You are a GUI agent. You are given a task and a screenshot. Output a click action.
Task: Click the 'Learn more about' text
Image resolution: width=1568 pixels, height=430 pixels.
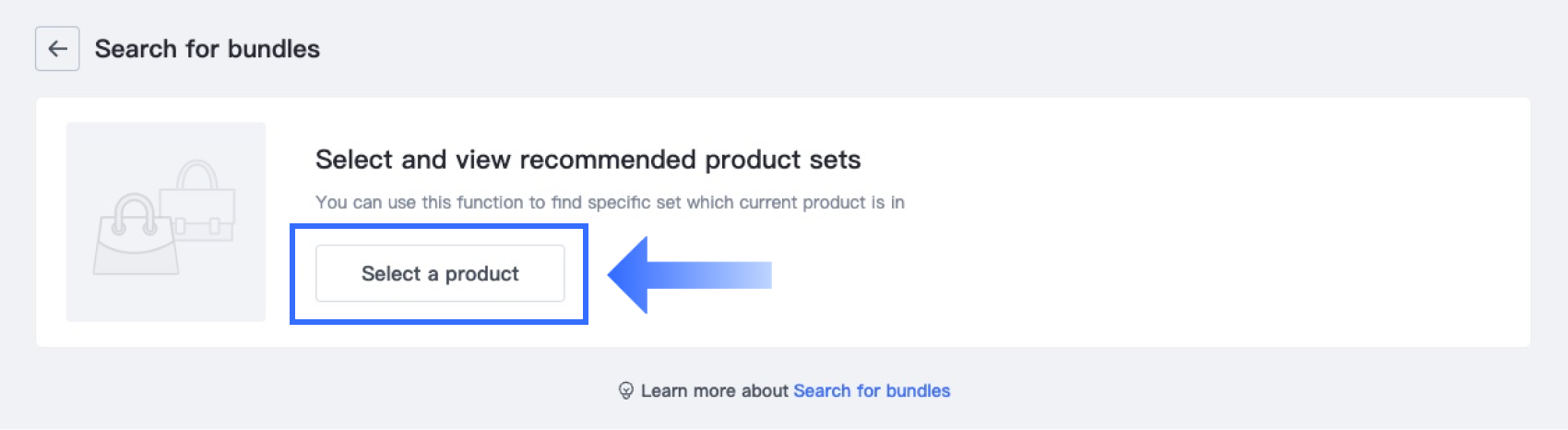pos(714,391)
